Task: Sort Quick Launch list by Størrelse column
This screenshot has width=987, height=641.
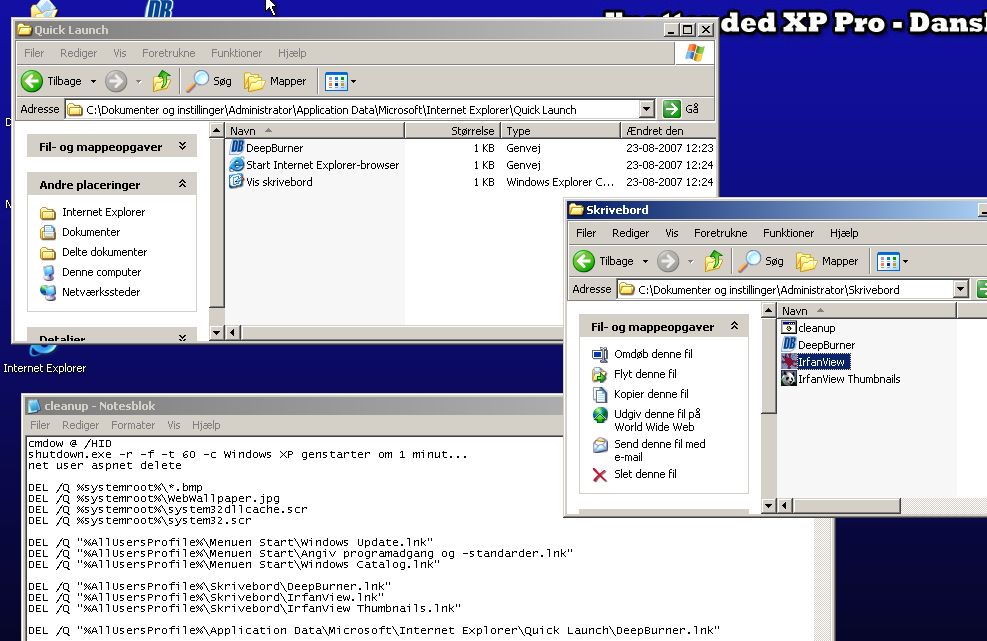Action: (452, 130)
